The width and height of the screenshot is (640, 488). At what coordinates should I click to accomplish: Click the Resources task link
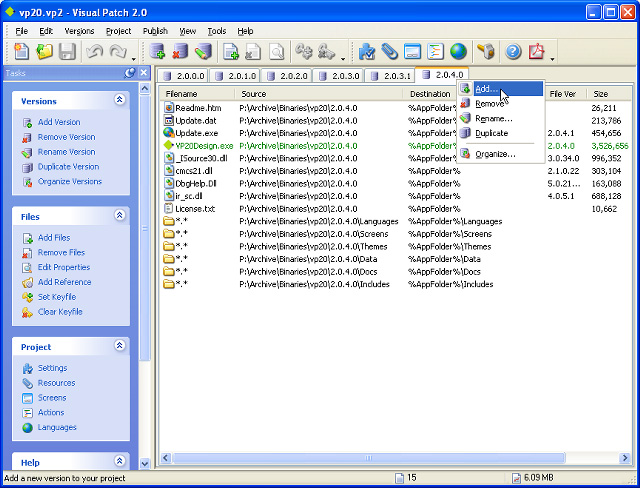tap(56, 383)
